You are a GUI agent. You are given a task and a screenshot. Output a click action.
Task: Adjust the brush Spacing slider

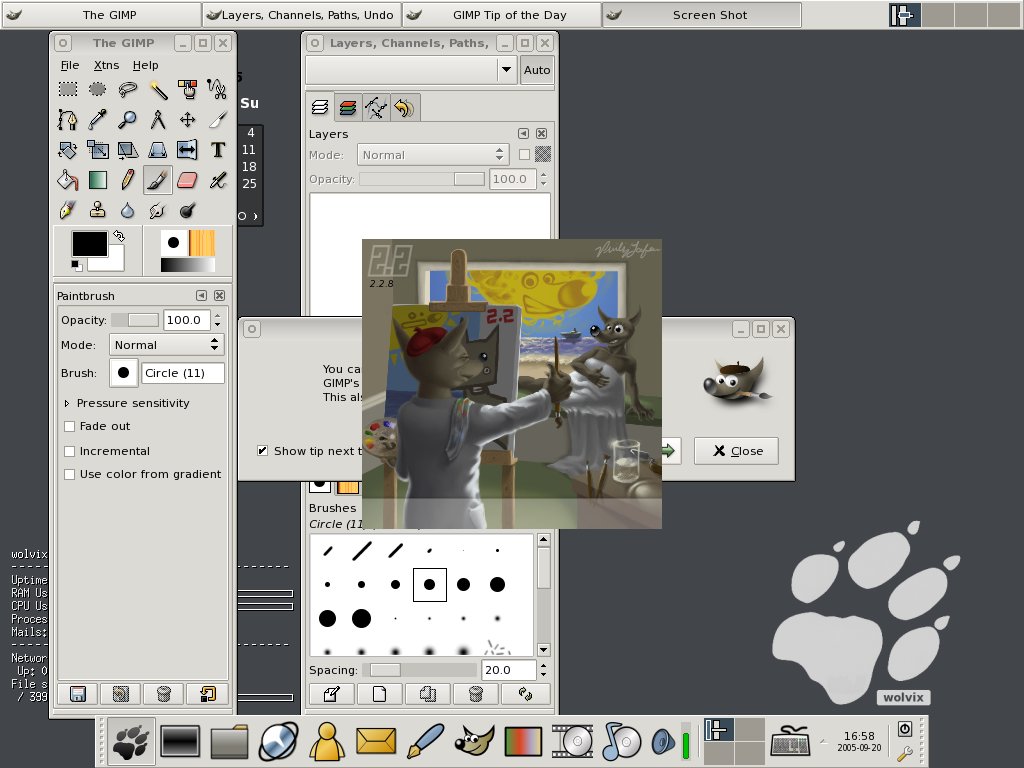coord(420,670)
